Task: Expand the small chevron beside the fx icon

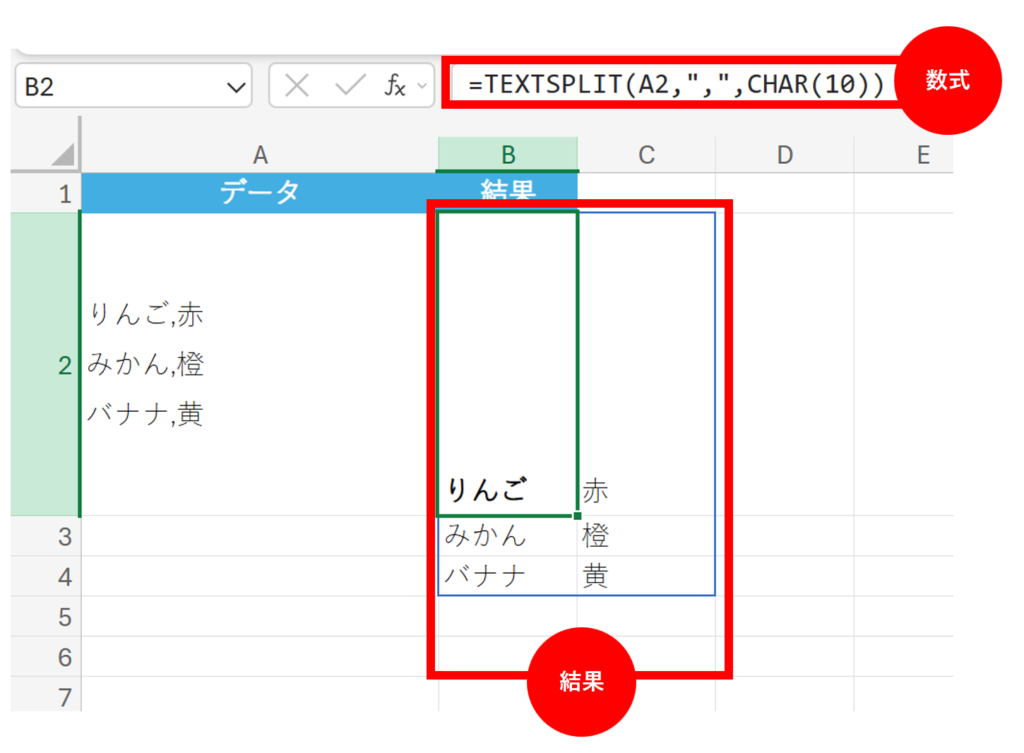Action: point(422,87)
